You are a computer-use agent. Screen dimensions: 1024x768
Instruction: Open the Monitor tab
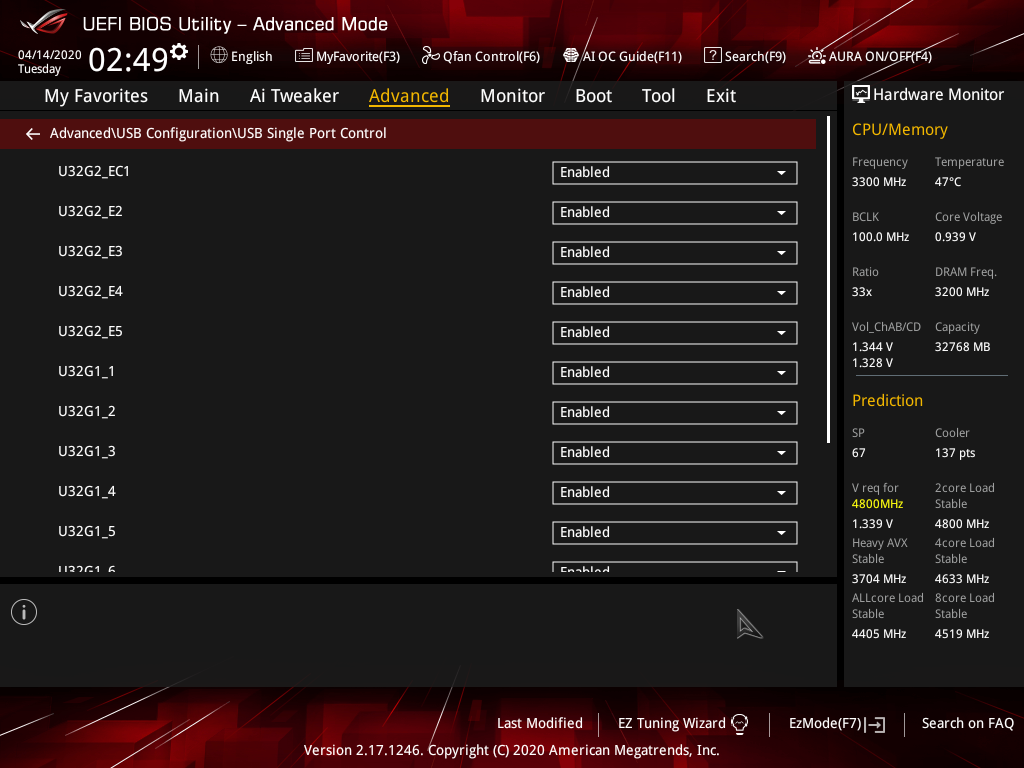(512, 96)
